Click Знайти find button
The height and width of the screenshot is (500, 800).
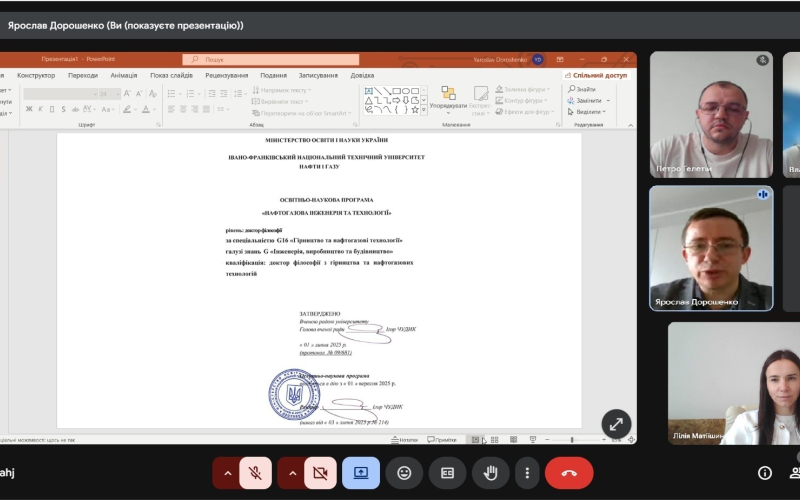coord(582,89)
